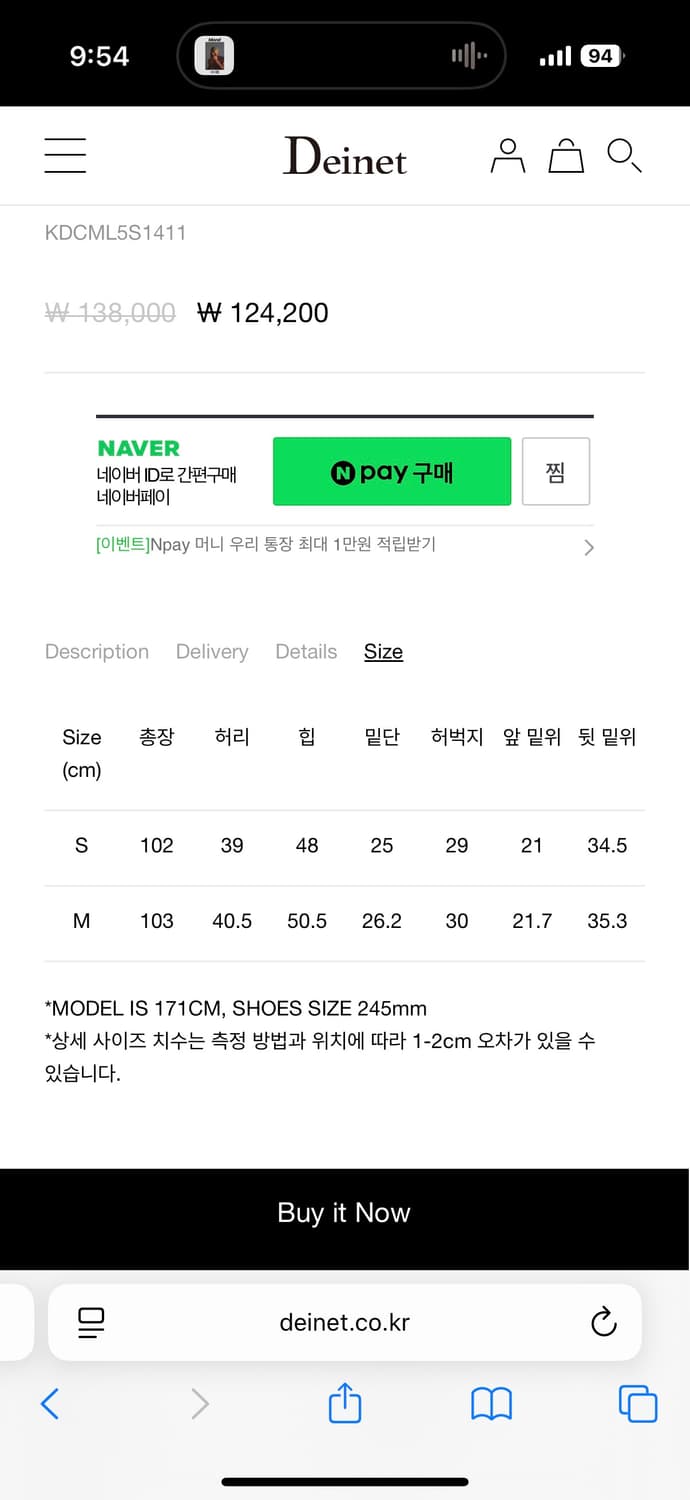The height and width of the screenshot is (1500, 690).
Task: Open the shopping bag cart
Action: [x=566, y=156]
